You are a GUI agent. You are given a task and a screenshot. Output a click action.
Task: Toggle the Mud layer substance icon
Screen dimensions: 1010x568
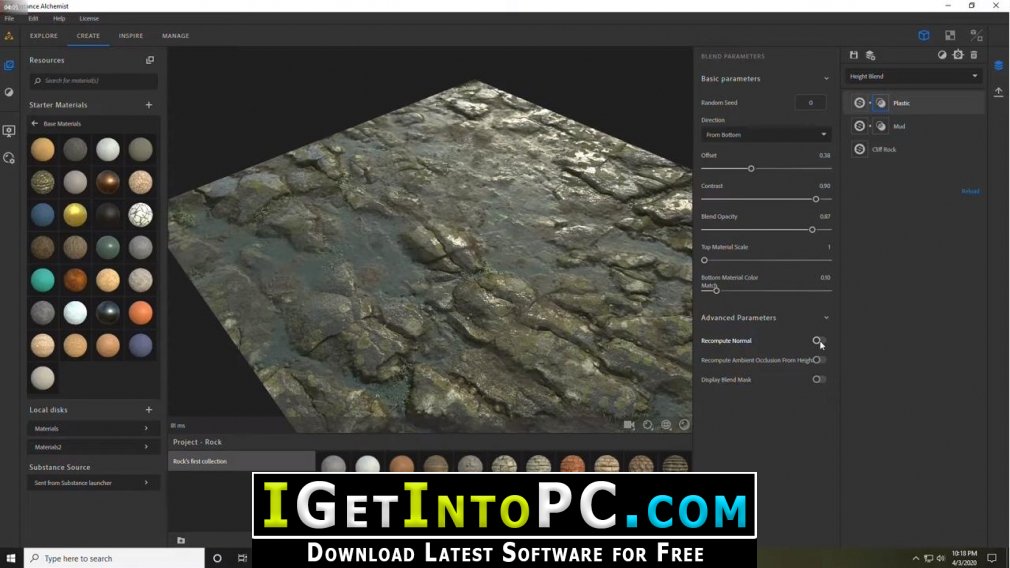(859, 126)
